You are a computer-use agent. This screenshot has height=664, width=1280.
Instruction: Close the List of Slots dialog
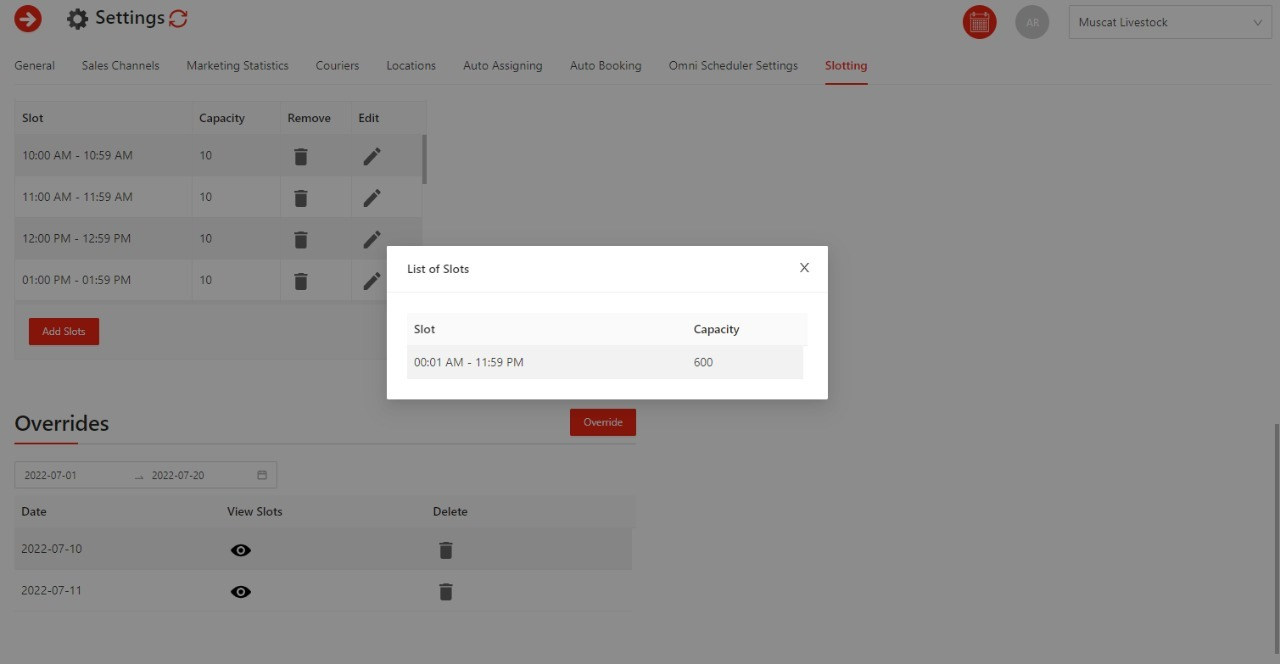[804, 268]
